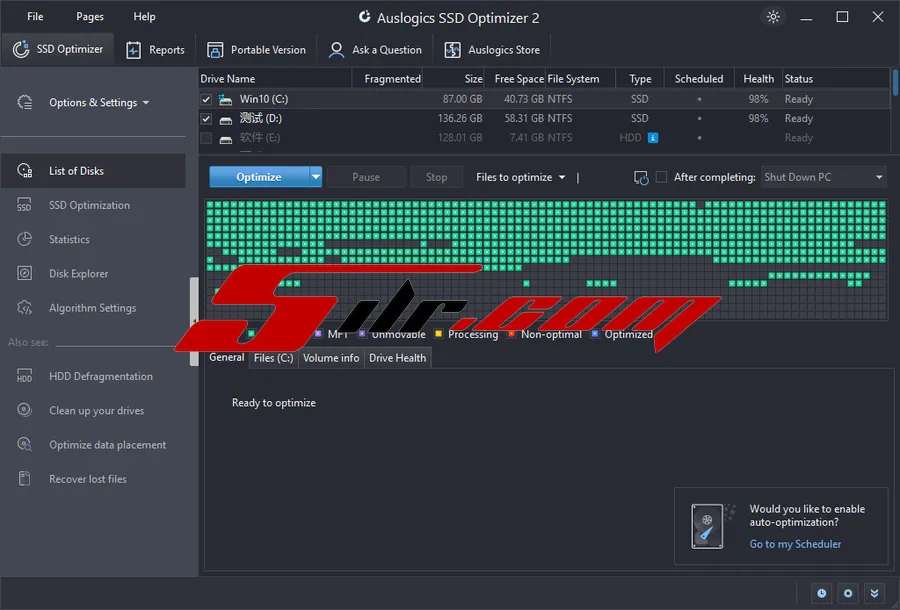This screenshot has height=610, width=900.
Task: Click the clock icon in the status bar
Action: (x=821, y=593)
